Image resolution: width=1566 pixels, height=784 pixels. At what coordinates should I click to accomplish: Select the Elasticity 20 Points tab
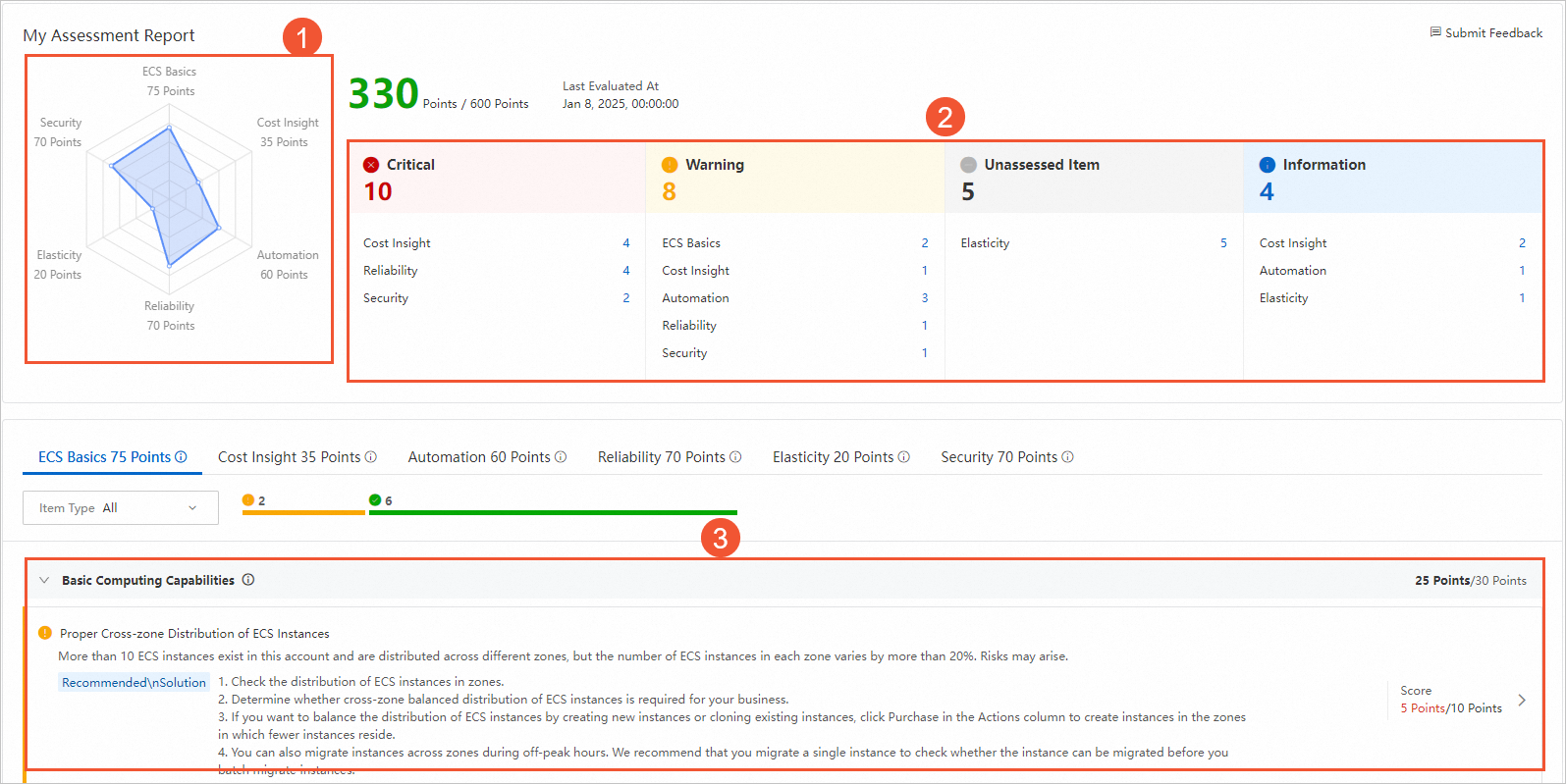pyautogui.click(x=840, y=457)
